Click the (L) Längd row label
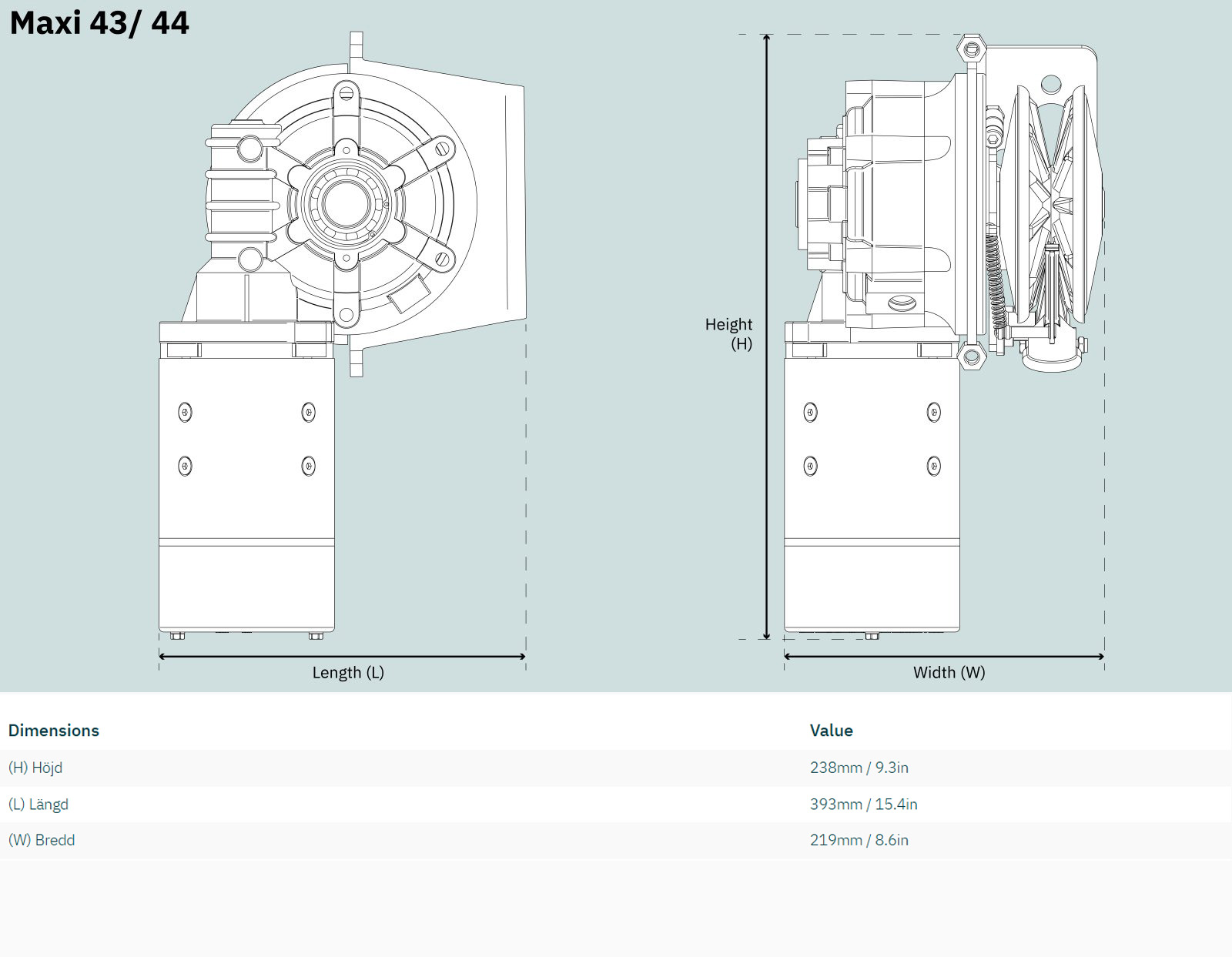Image resolution: width=1232 pixels, height=957 pixels. 38,805
